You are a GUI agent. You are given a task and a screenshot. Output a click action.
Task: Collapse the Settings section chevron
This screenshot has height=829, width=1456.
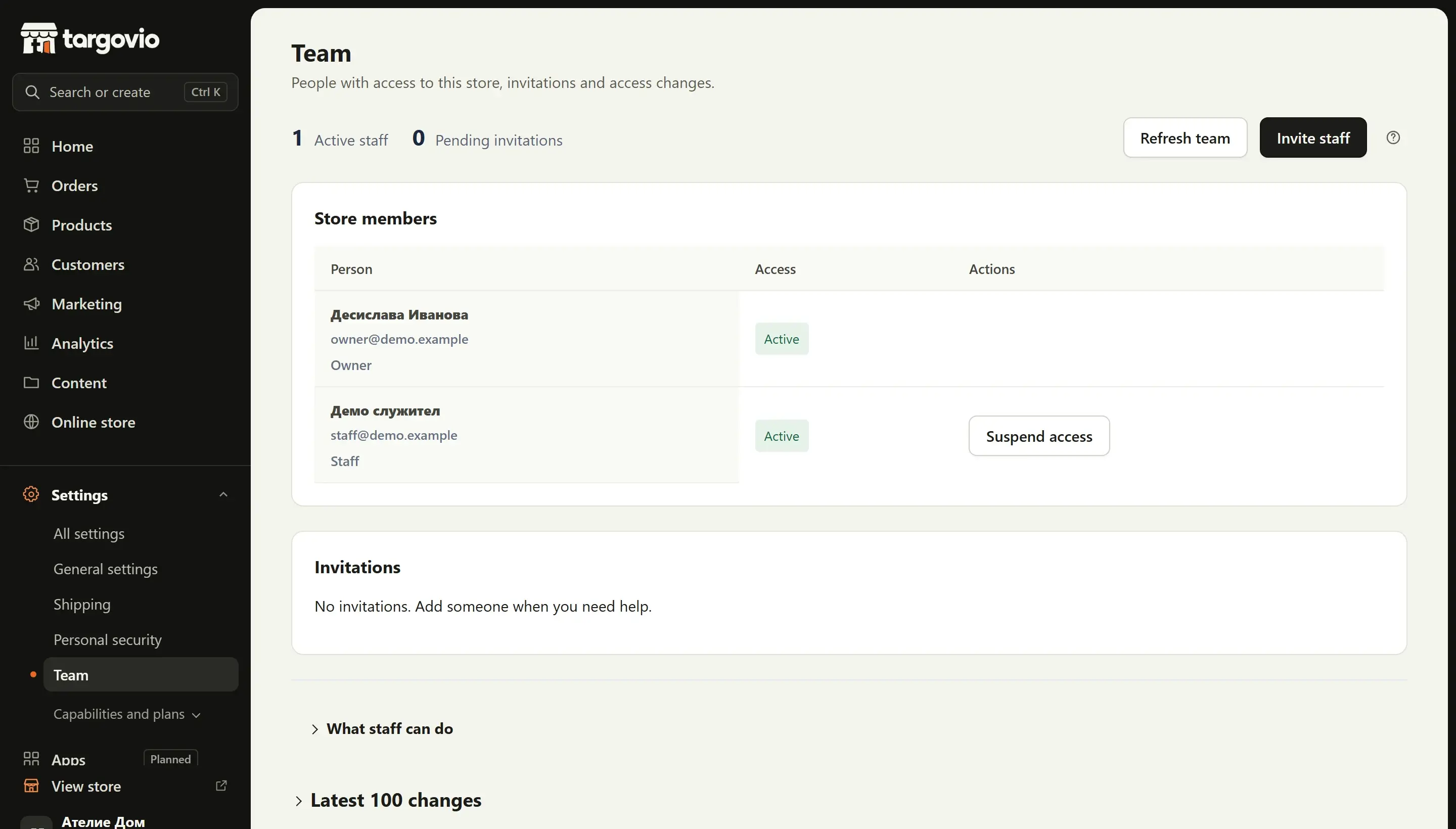tap(223, 494)
